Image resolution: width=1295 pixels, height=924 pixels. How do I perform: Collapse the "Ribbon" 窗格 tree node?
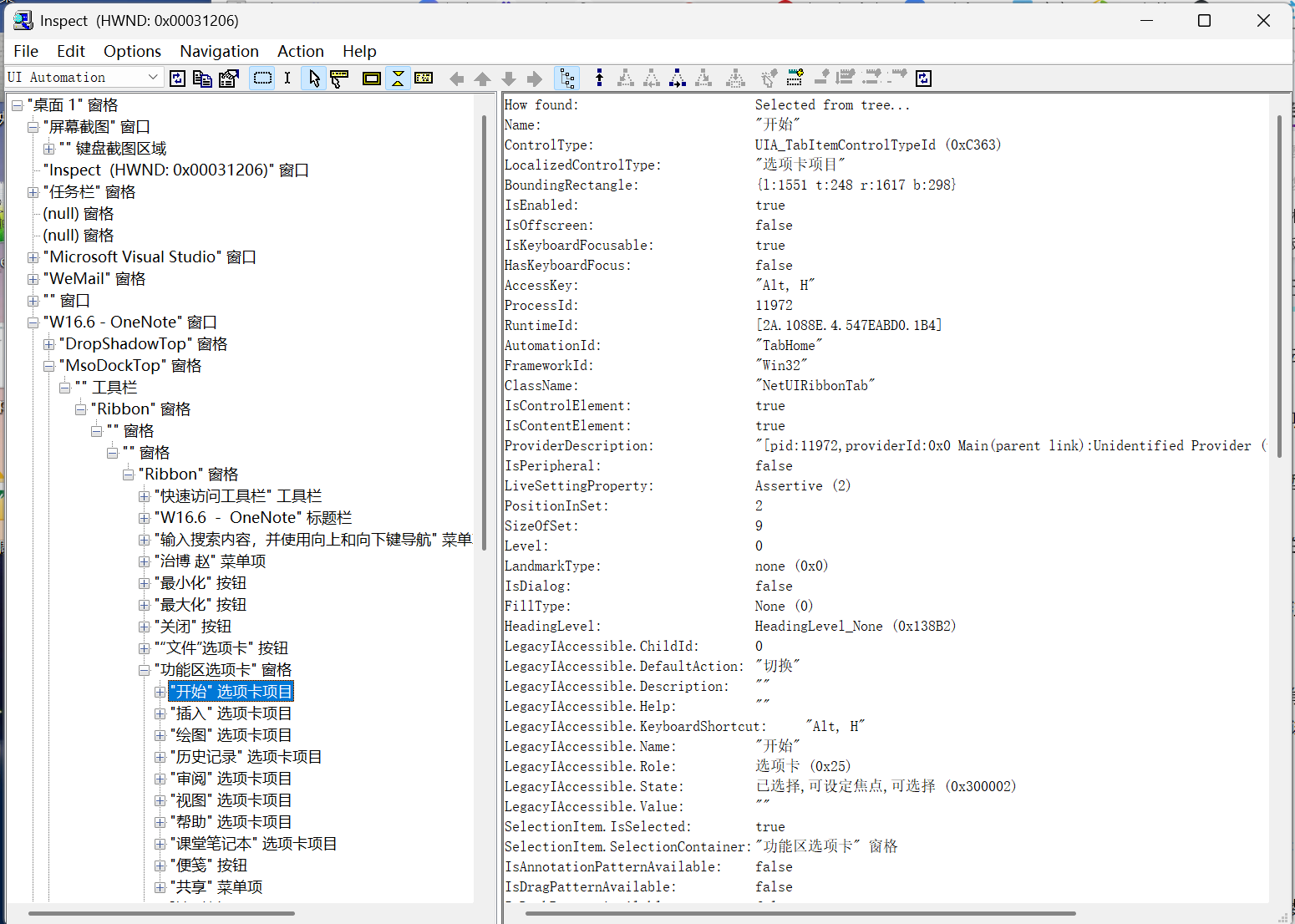[x=128, y=474]
